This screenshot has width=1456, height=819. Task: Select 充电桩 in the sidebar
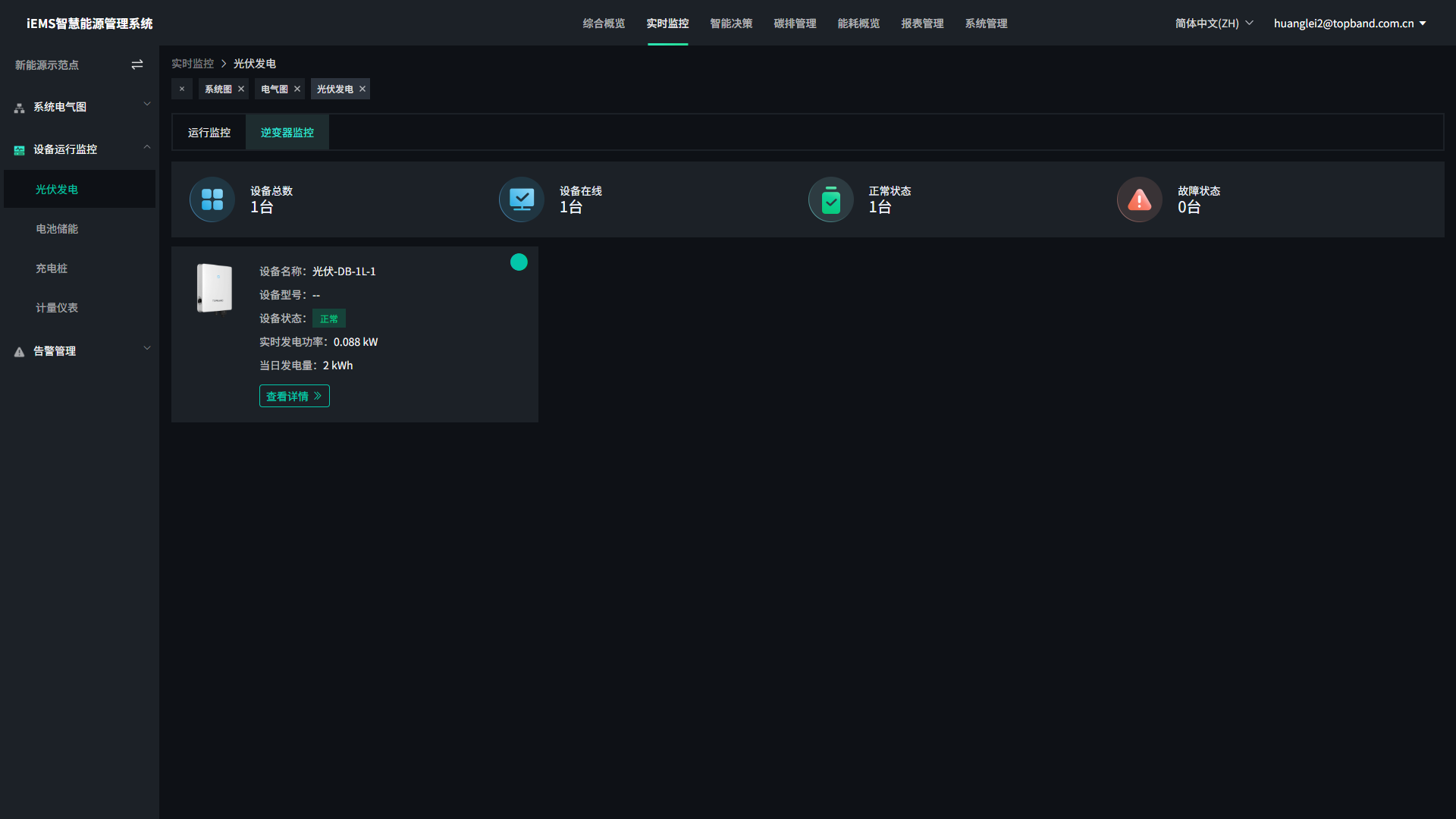coord(80,268)
